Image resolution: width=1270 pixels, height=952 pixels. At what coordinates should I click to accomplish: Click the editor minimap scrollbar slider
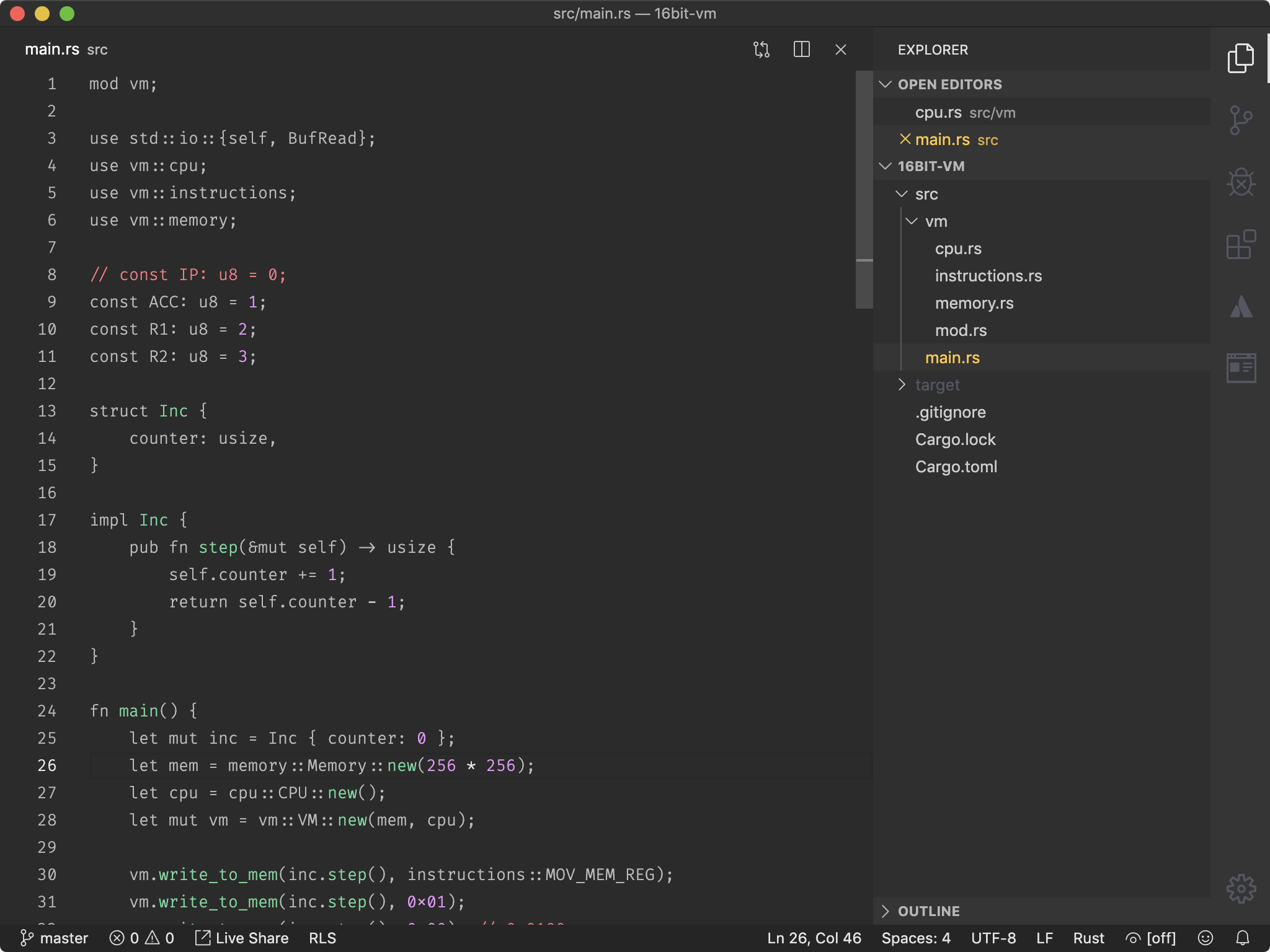(864, 189)
